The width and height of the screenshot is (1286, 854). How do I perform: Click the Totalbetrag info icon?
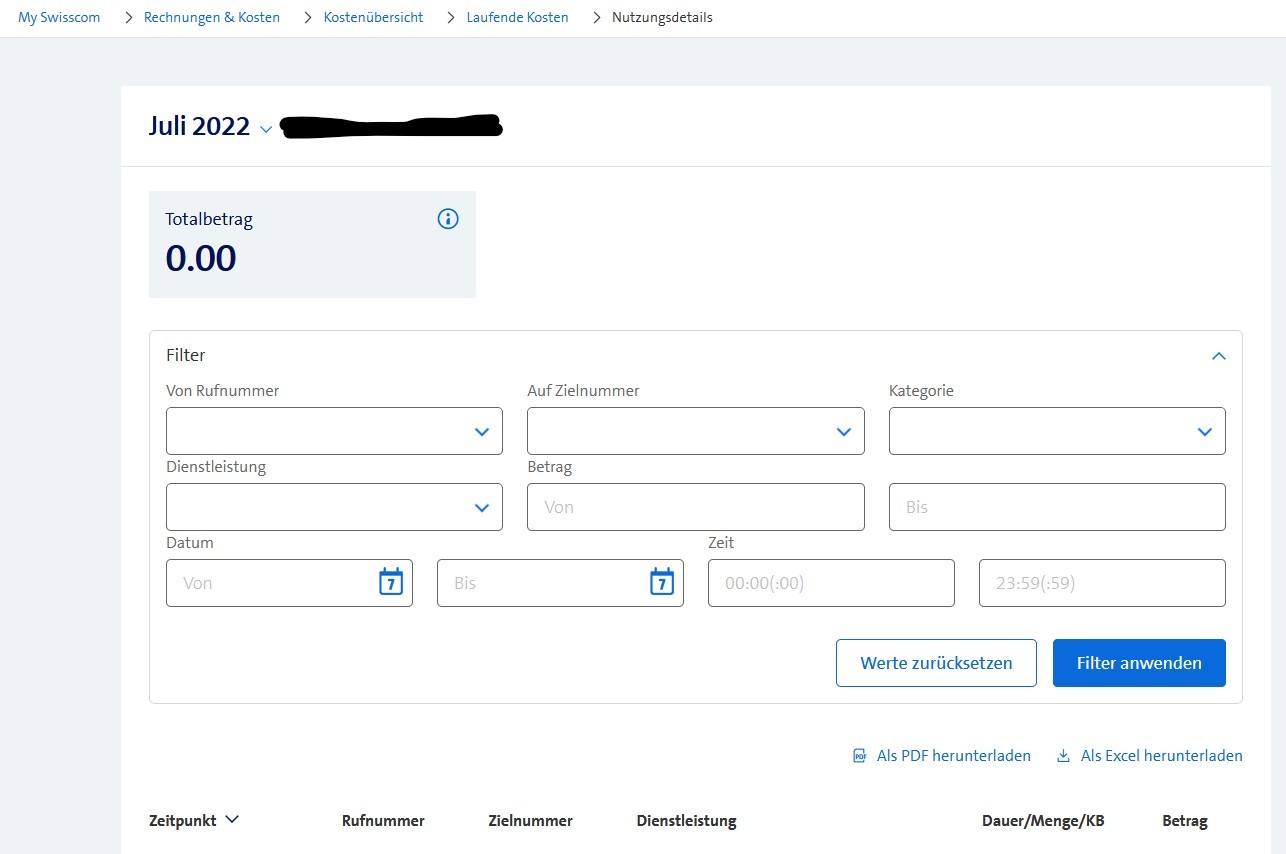(x=448, y=219)
